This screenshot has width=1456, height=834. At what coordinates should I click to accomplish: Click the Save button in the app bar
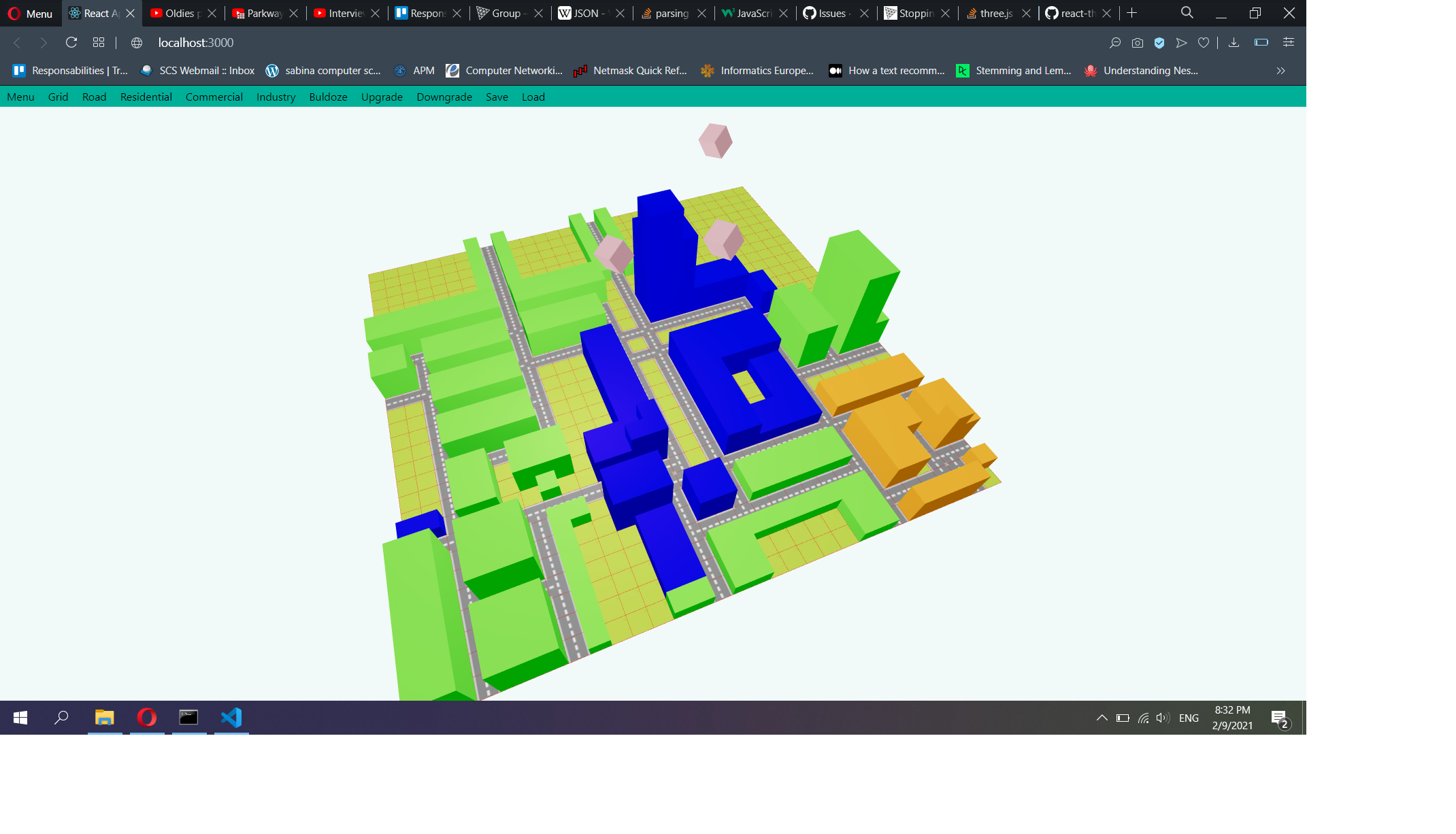tap(497, 97)
